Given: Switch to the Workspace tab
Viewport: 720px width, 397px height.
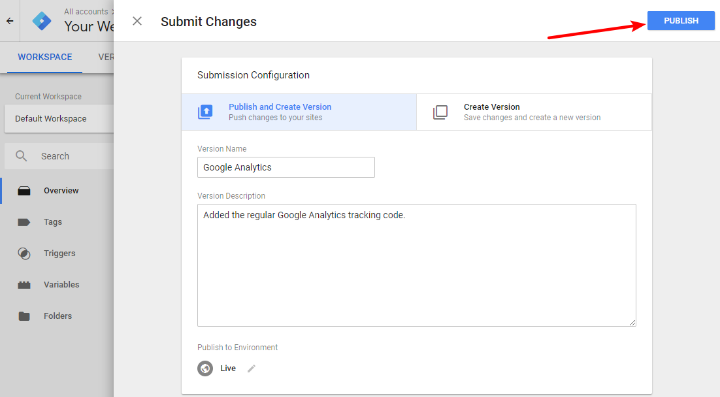Looking at the screenshot, I should (45, 57).
